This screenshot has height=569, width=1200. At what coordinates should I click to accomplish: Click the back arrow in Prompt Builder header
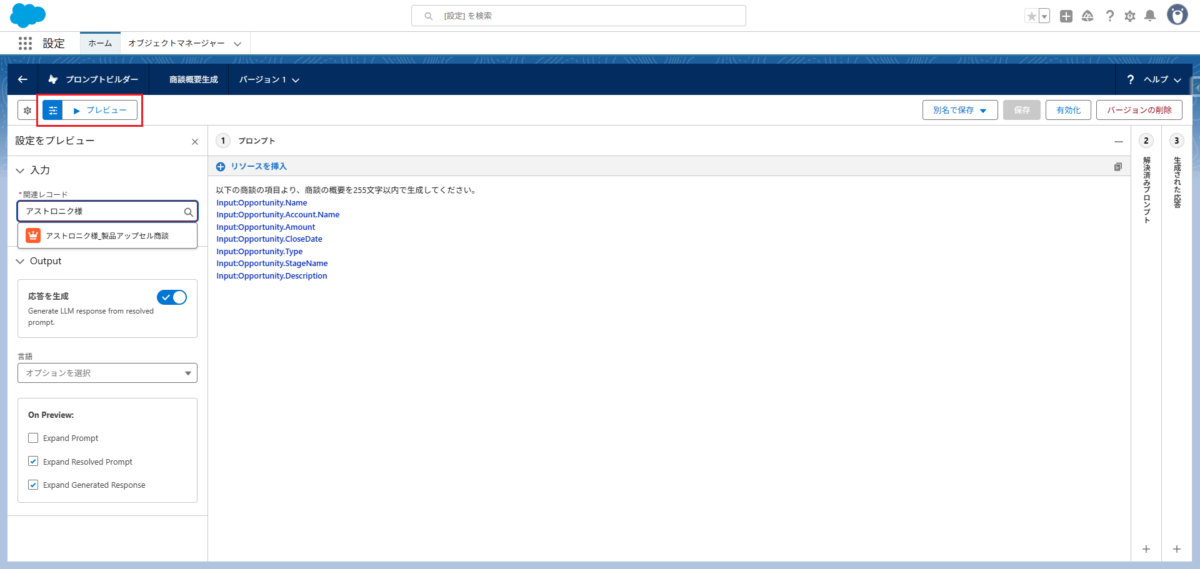(23, 79)
